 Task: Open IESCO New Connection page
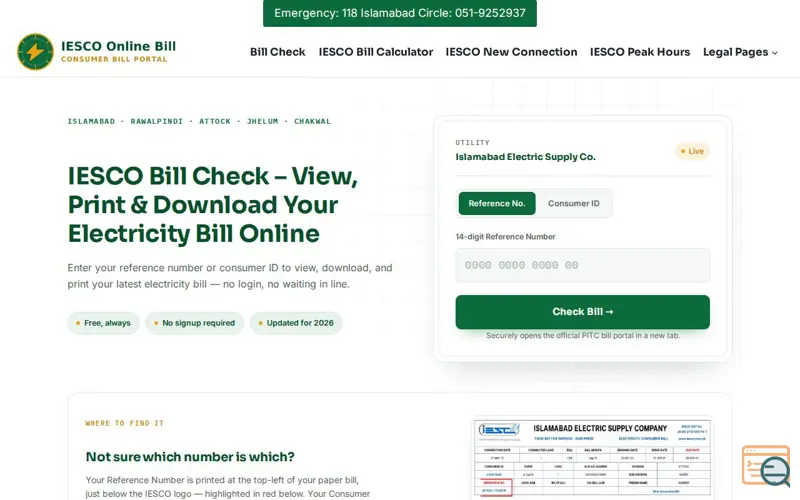click(511, 52)
